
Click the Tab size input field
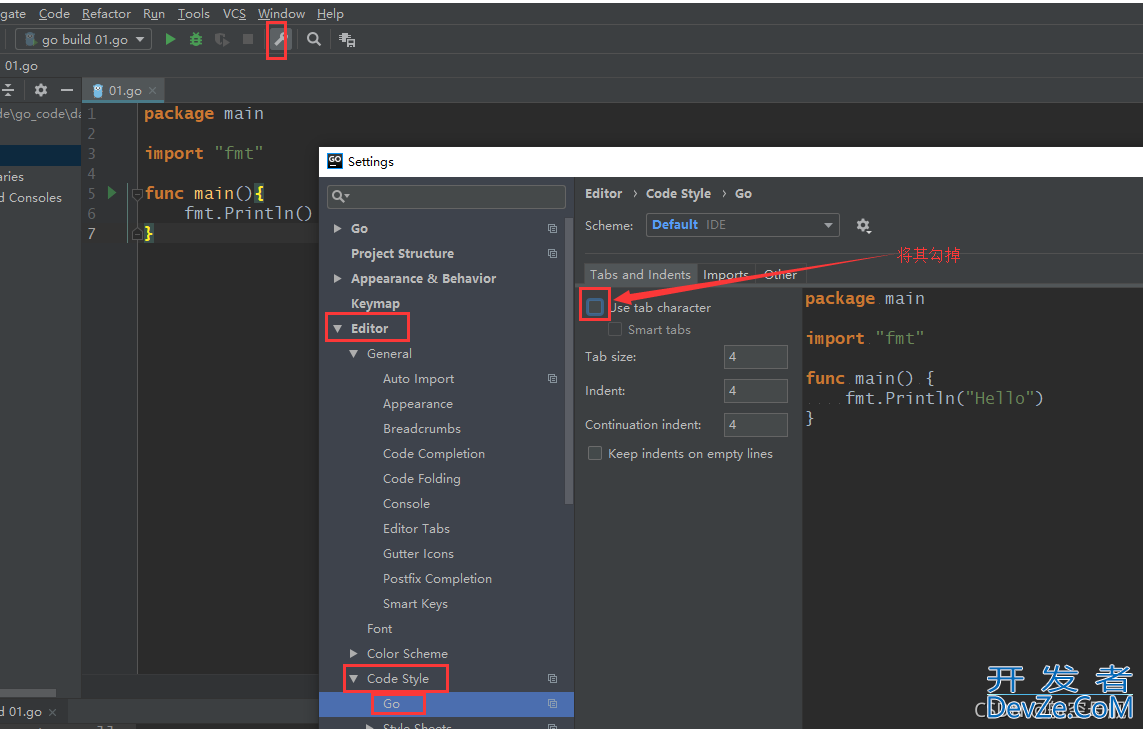756,357
